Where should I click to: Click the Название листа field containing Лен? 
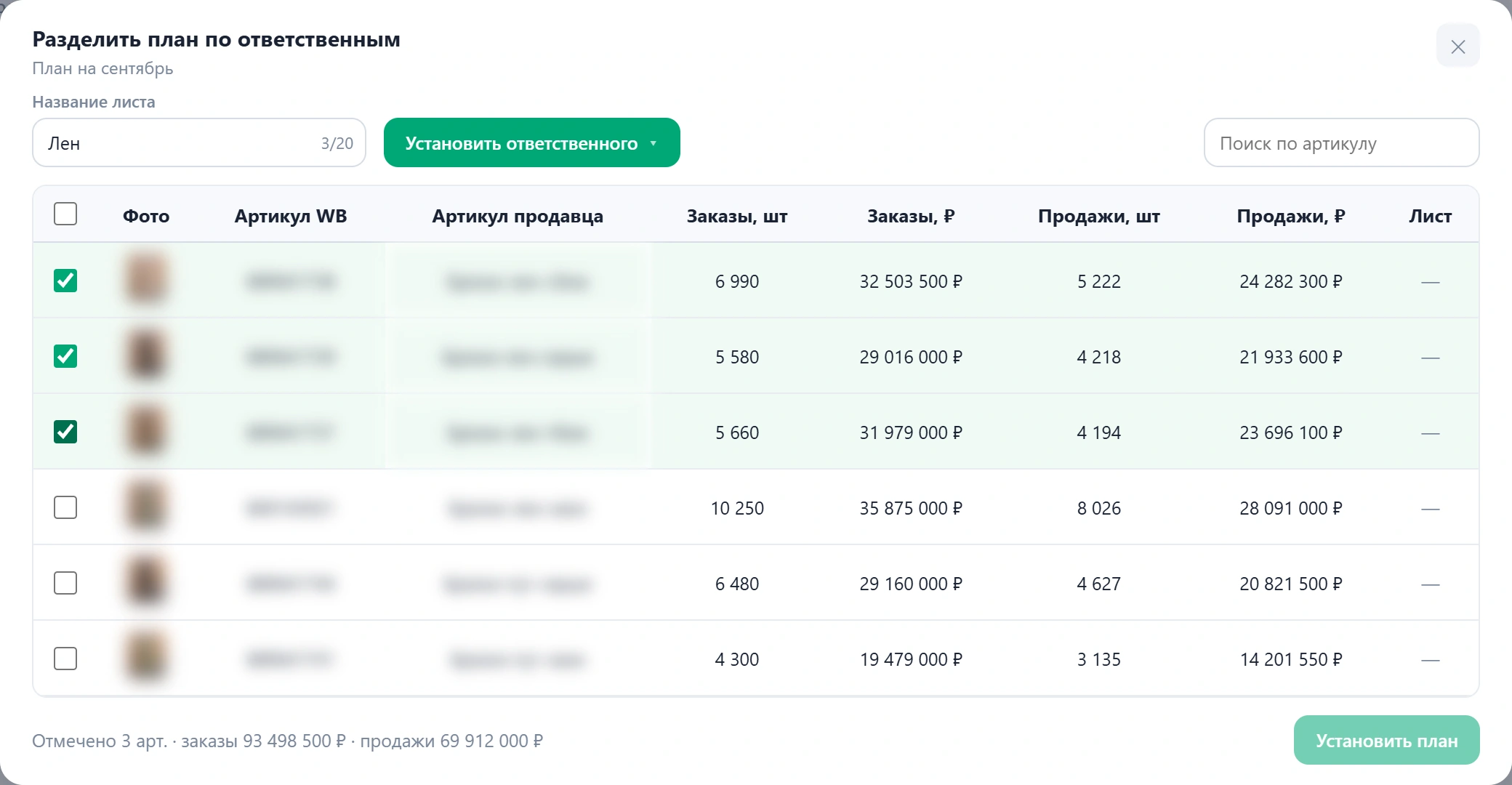coord(199,142)
